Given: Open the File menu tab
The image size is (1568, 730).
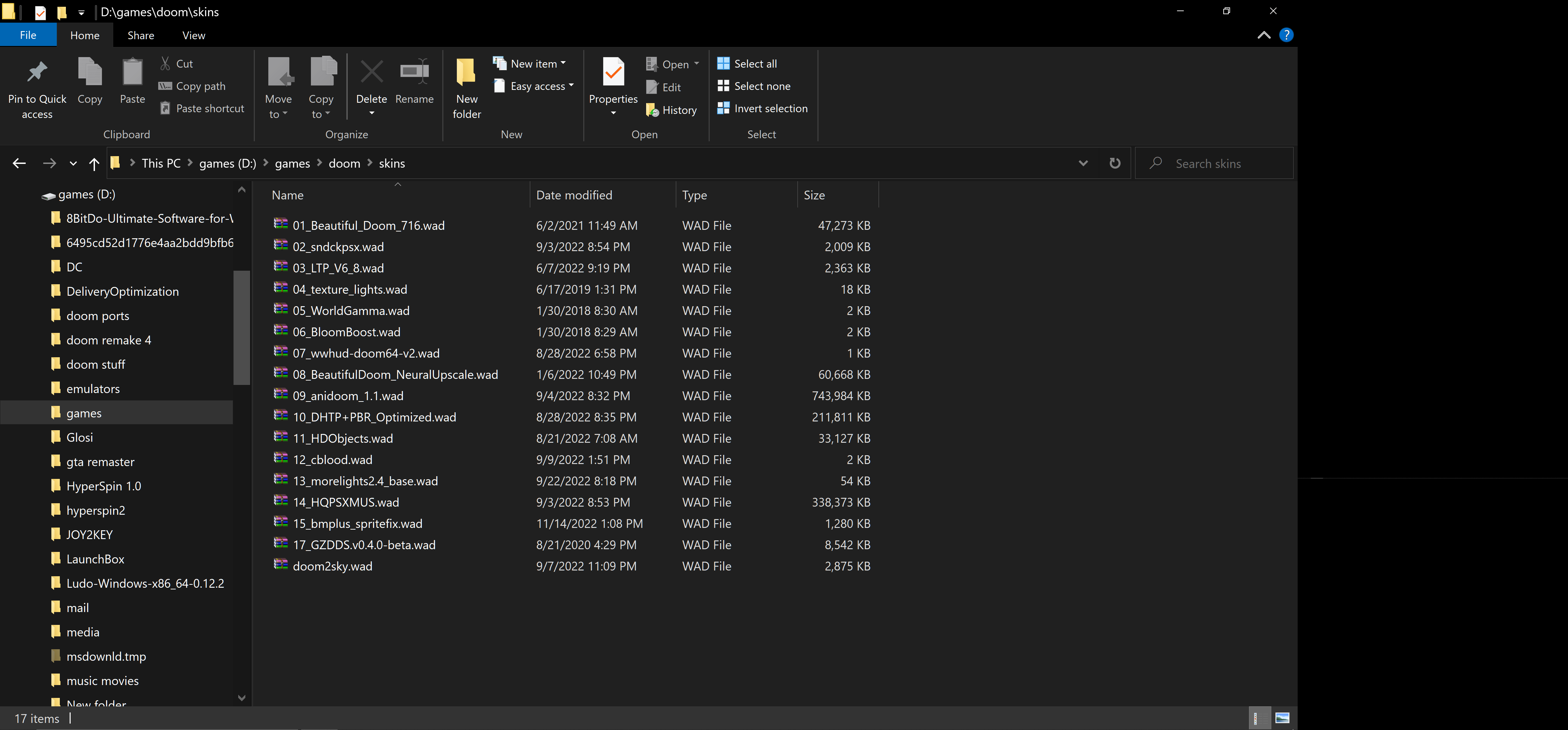Looking at the screenshot, I should (x=28, y=35).
